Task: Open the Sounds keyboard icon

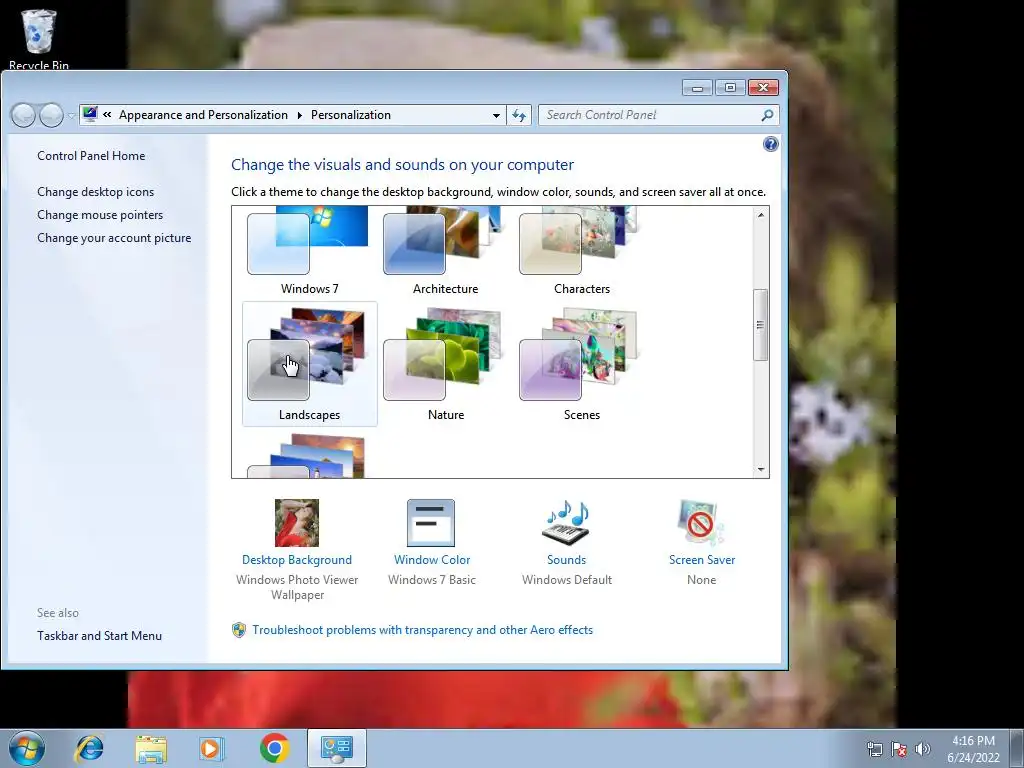Action: click(x=566, y=522)
